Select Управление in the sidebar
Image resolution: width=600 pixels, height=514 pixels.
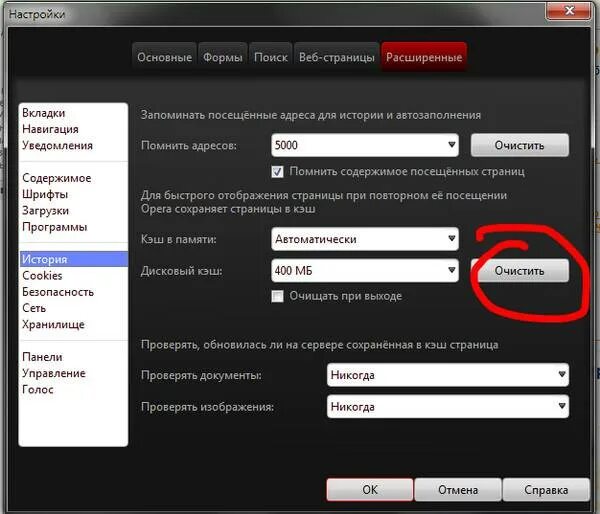tap(73, 373)
